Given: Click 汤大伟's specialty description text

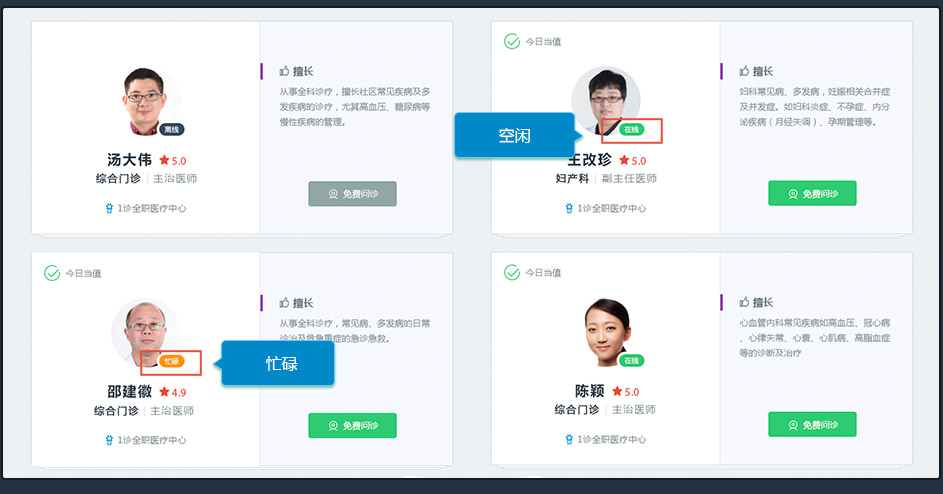Looking at the screenshot, I should [355, 107].
